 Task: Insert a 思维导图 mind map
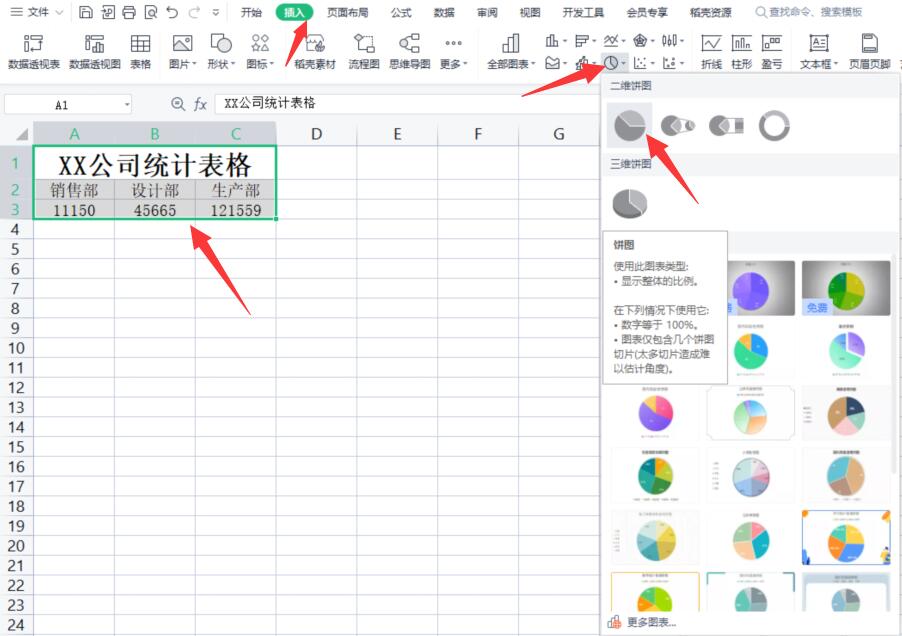[x=410, y=52]
